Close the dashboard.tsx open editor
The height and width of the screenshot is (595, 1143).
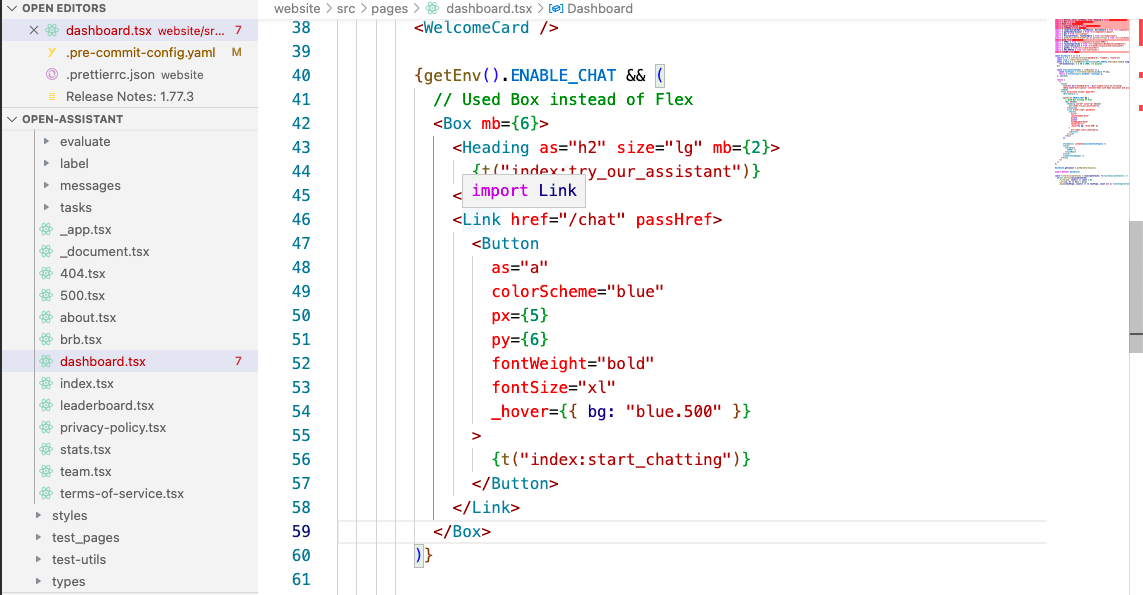tap(34, 31)
